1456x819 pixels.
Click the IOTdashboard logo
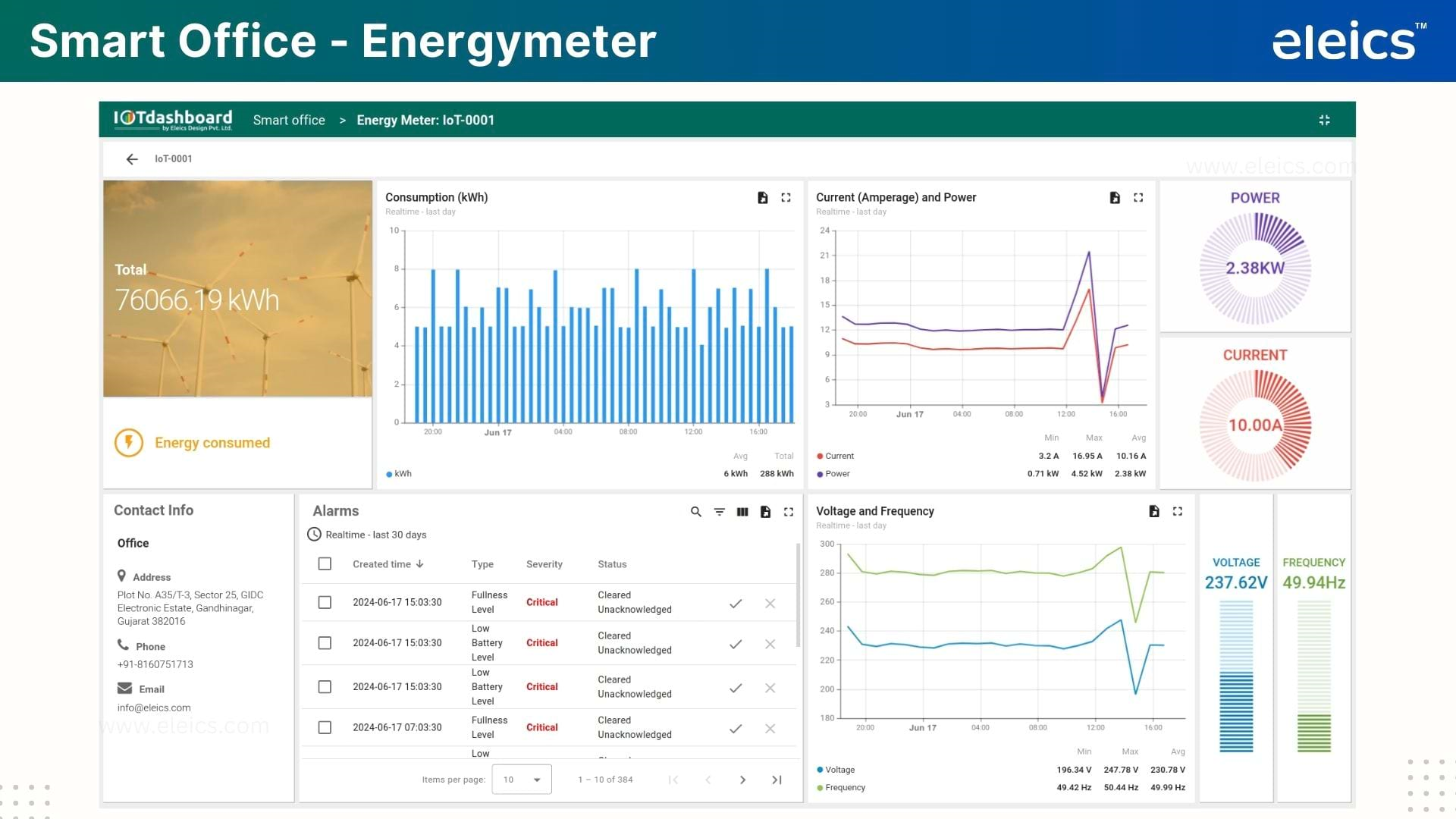tap(173, 120)
